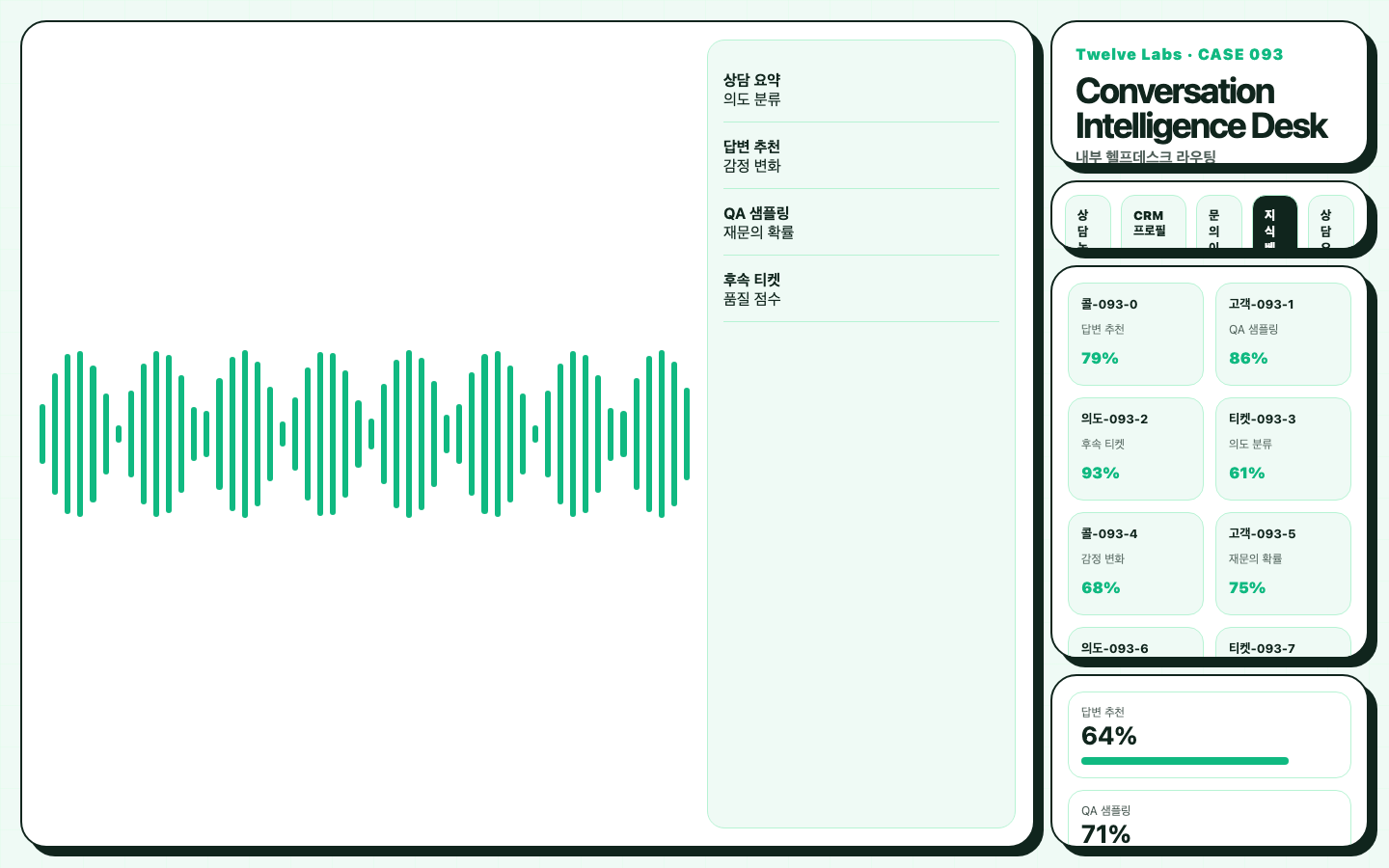Screen dimensions: 1389x868
Task: Open the QA 샘플링 list row
Action: click(x=861, y=223)
